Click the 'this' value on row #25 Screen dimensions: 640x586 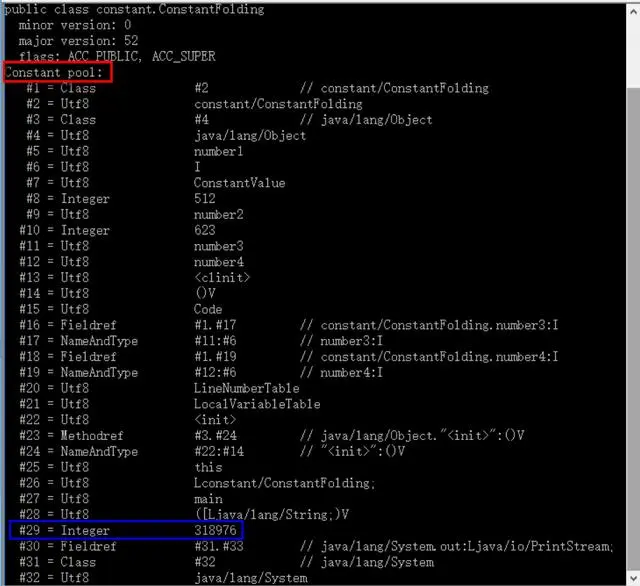[208, 467]
